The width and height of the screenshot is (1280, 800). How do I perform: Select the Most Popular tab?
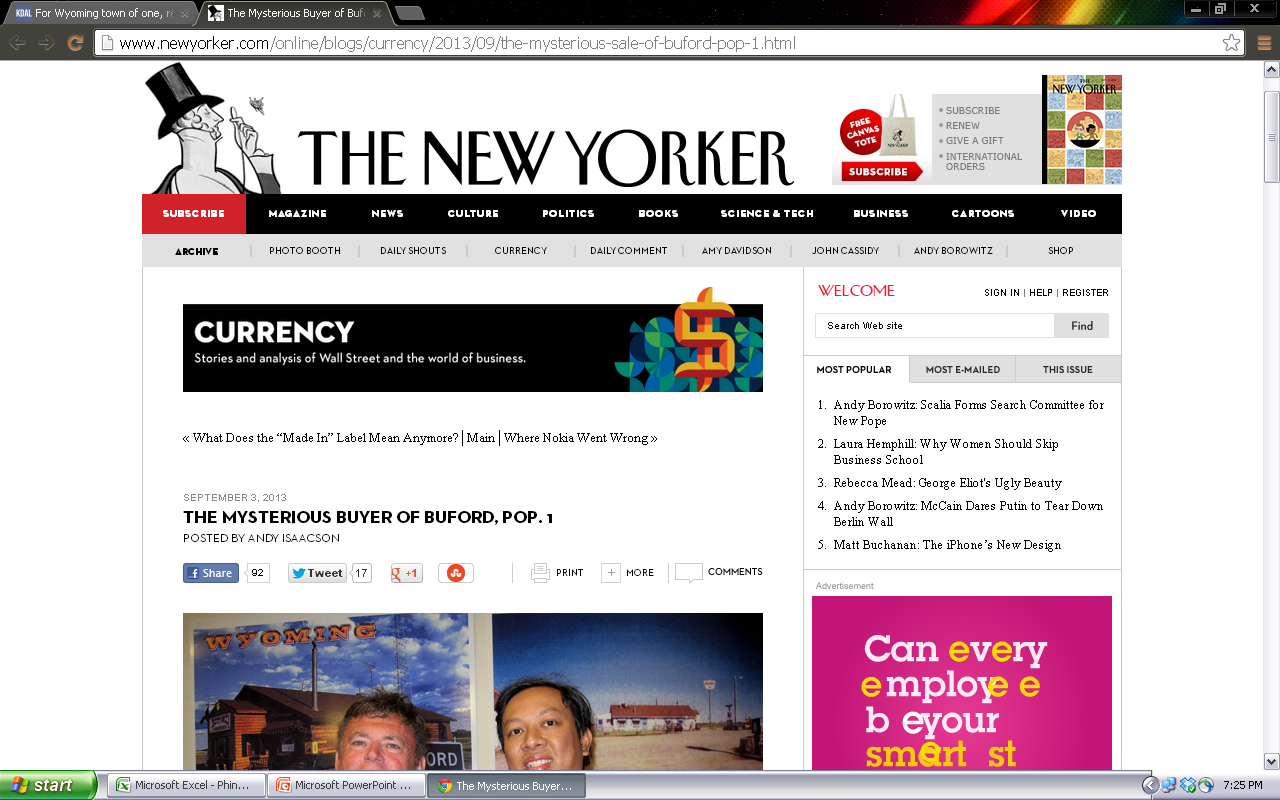854,370
